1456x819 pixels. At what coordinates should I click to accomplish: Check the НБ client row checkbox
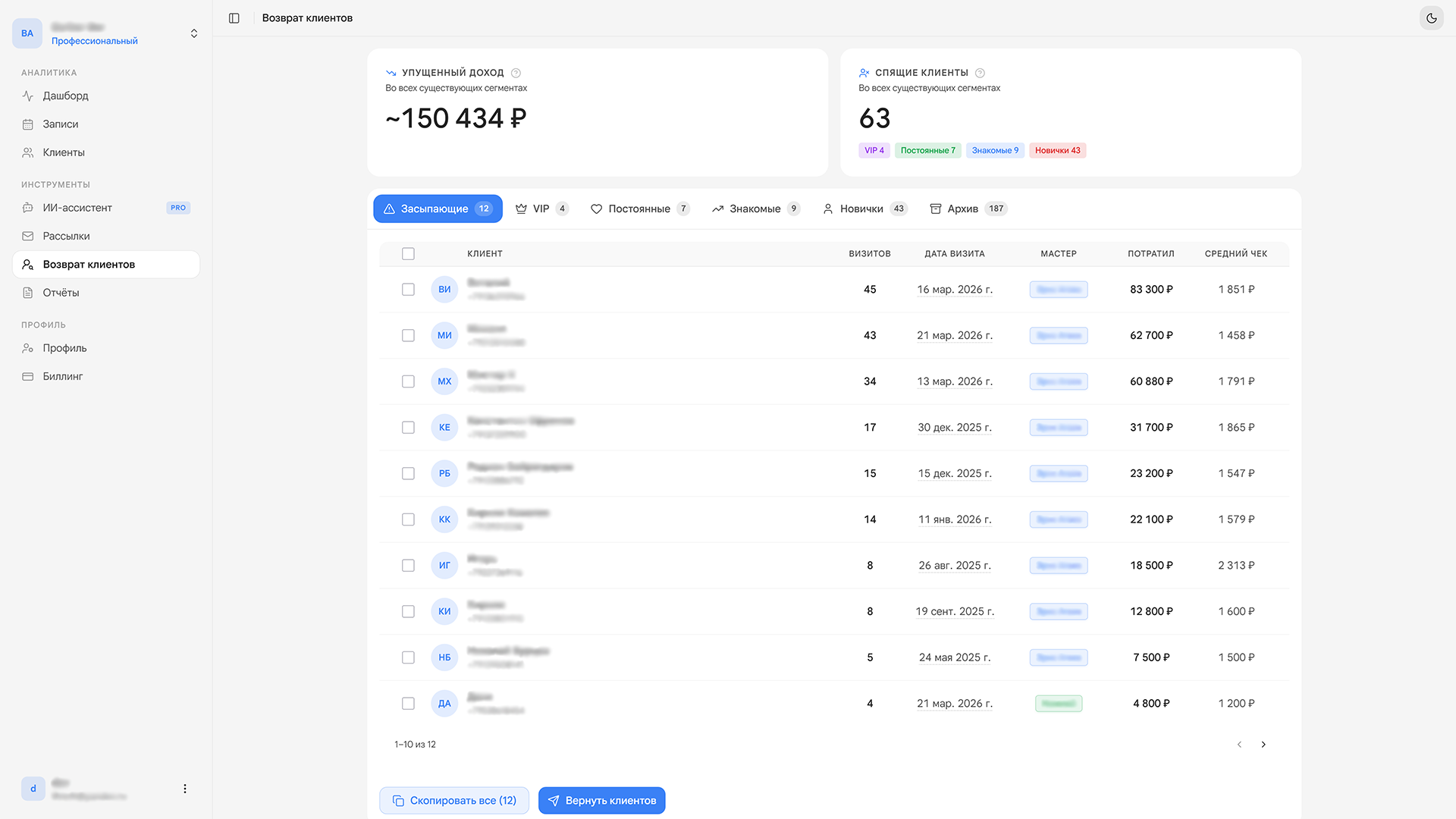[408, 657]
